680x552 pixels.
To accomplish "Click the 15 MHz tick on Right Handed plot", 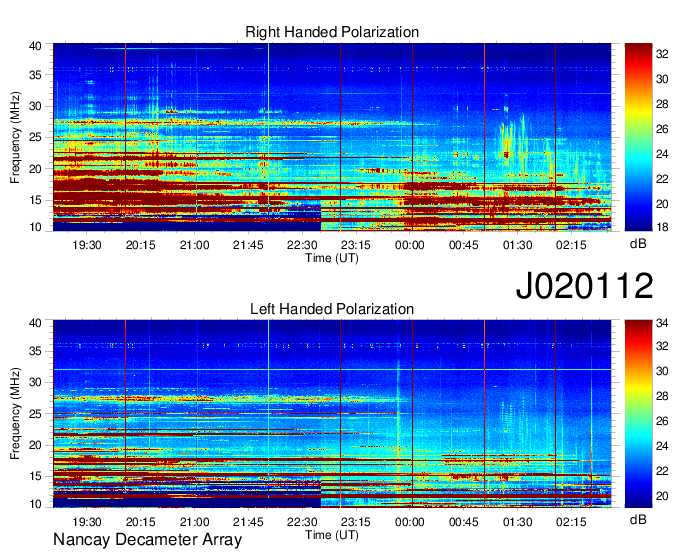I will pyautogui.click(x=35, y=200).
